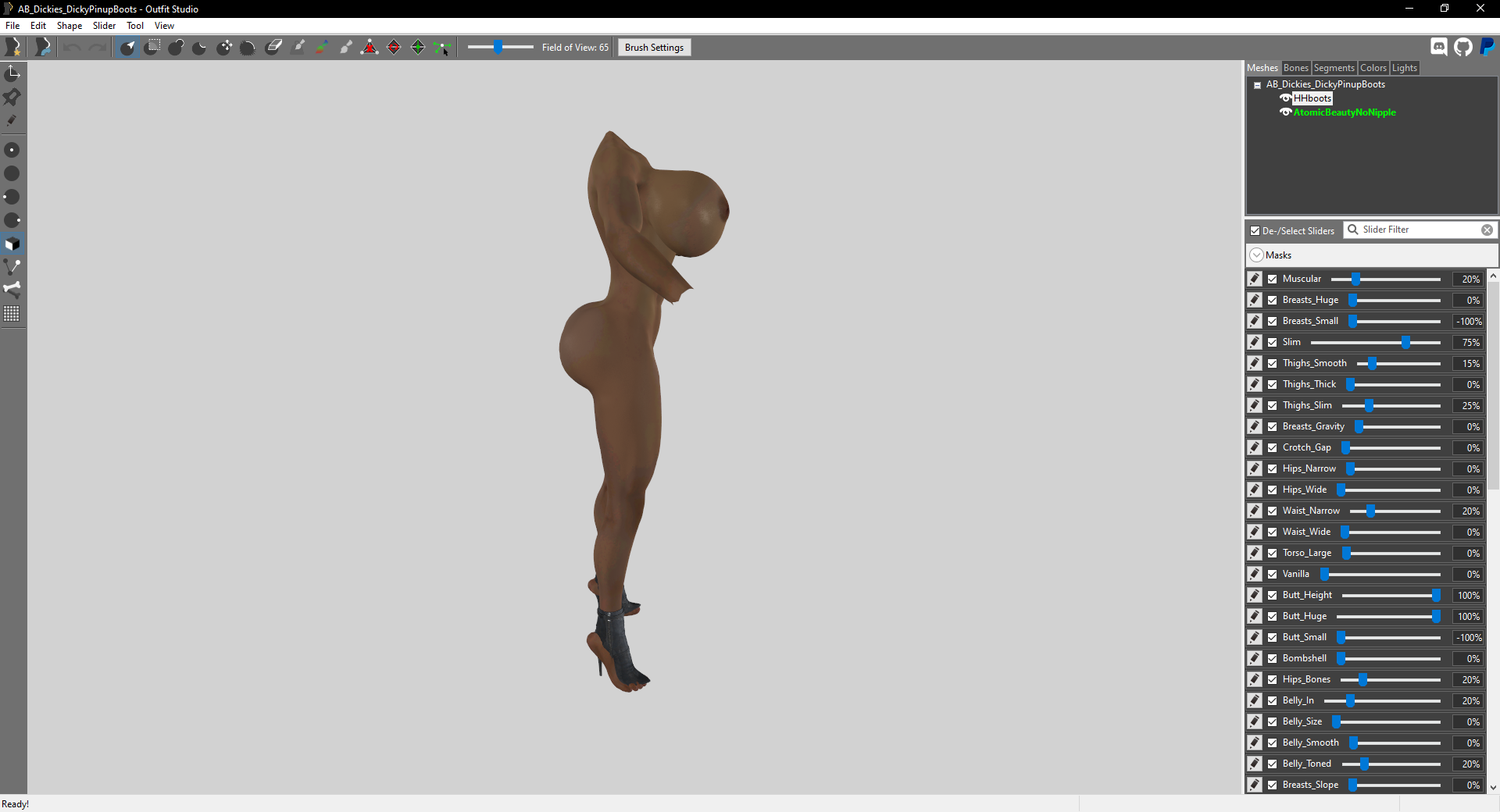1500x812 pixels.
Task: Select the Deflate brush tool
Action: point(200,48)
